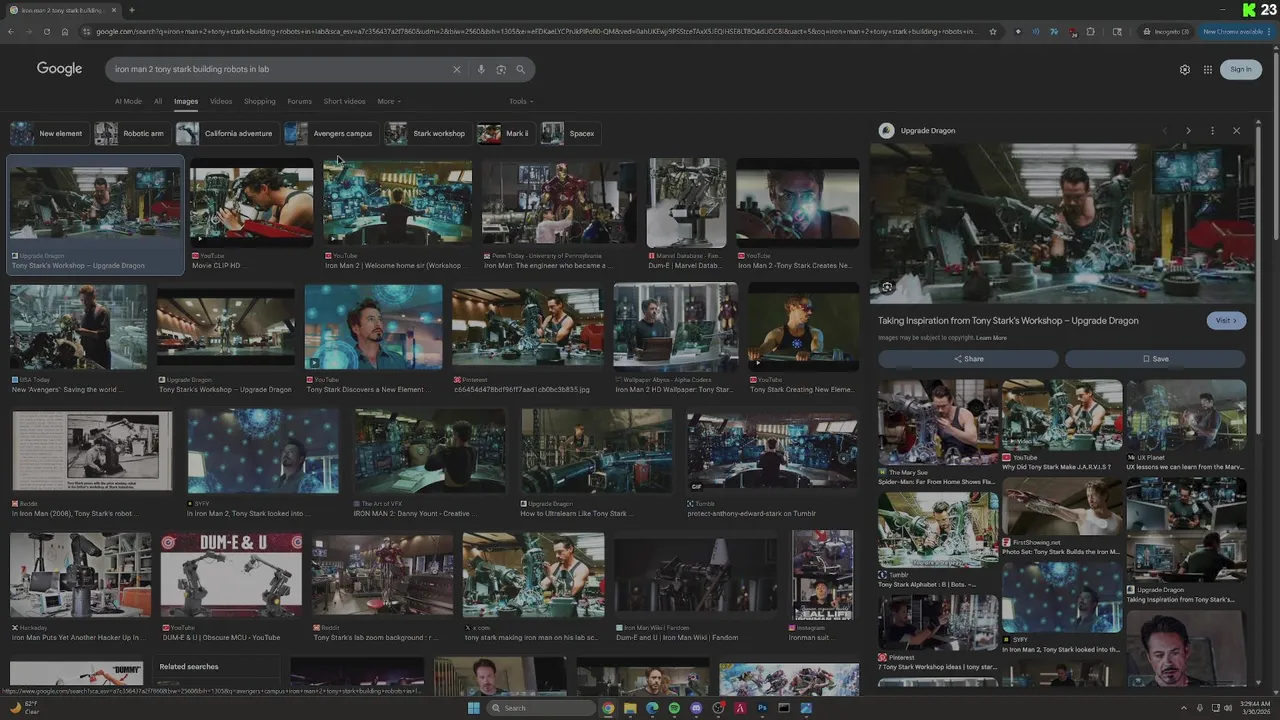Filter by Avengers campus chip
Screen dimensions: 1280x720
click(330, 133)
